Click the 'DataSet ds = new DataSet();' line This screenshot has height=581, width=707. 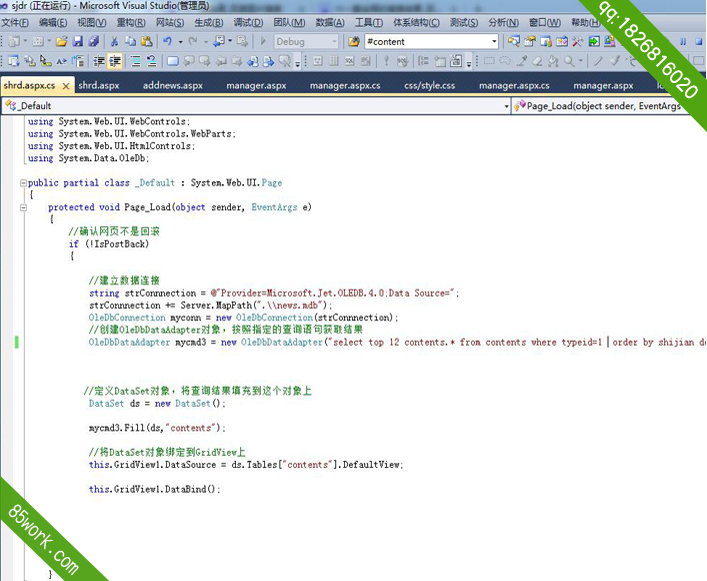coord(157,403)
